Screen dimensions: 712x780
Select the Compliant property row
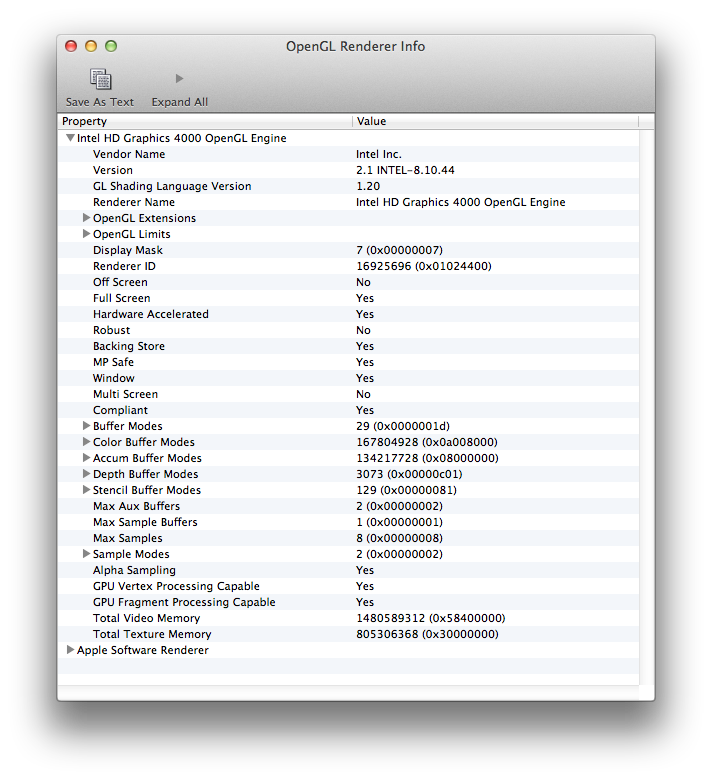coord(348,410)
